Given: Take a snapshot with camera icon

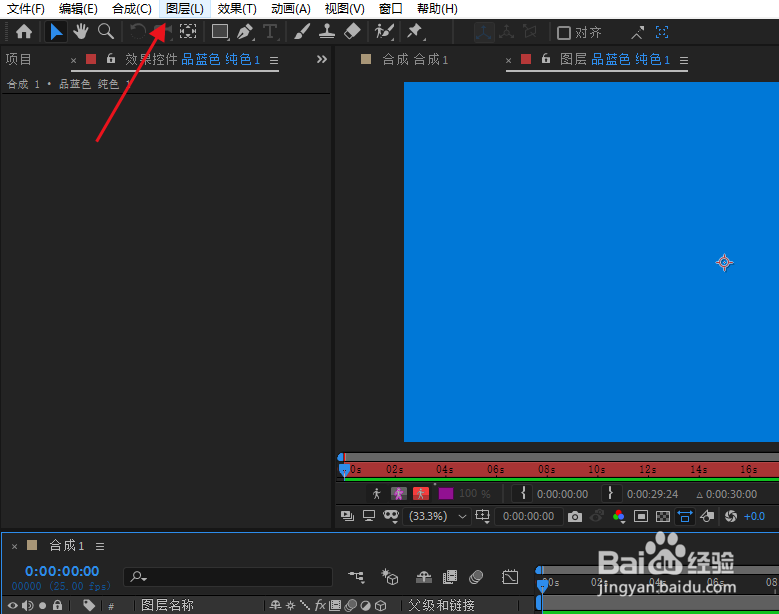Looking at the screenshot, I should (x=575, y=517).
